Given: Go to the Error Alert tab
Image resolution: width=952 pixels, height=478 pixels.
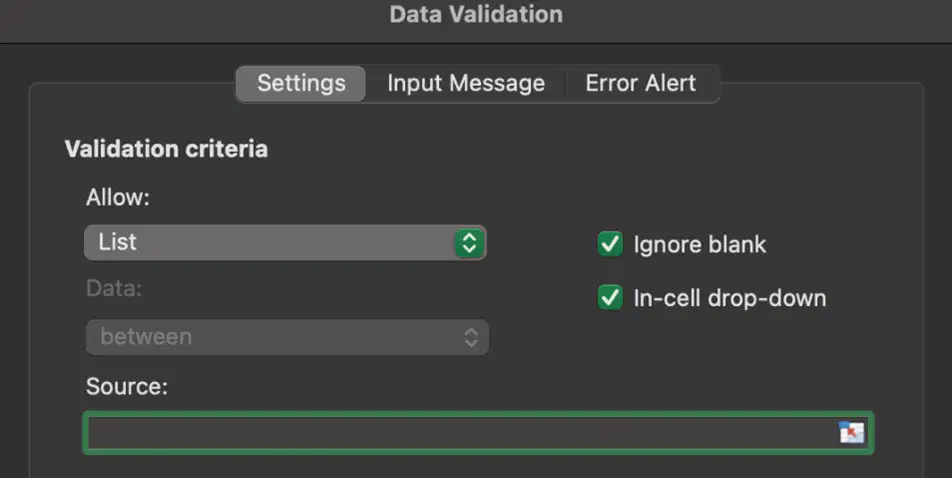Looking at the screenshot, I should (641, 83).
